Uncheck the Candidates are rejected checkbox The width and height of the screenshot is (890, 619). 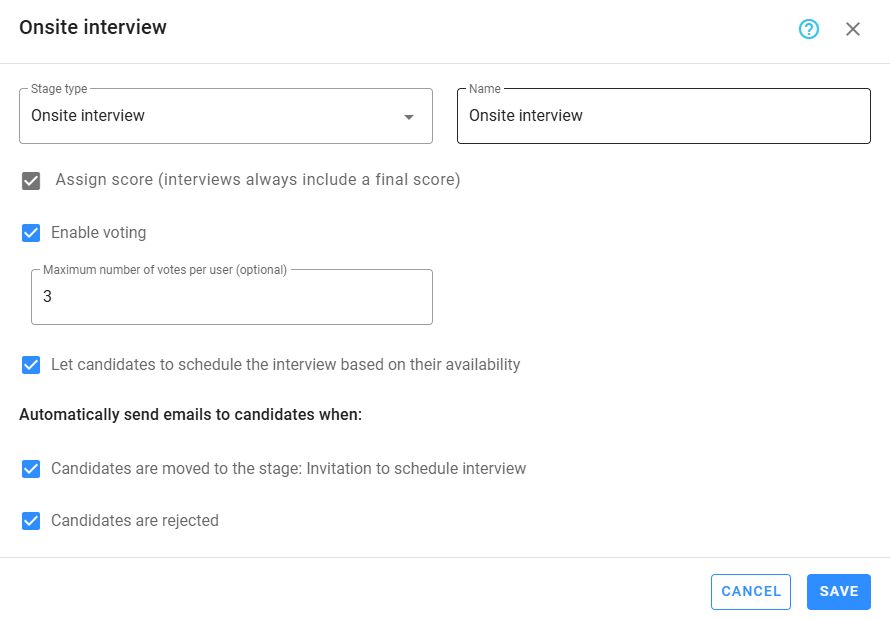click(31, 521)
